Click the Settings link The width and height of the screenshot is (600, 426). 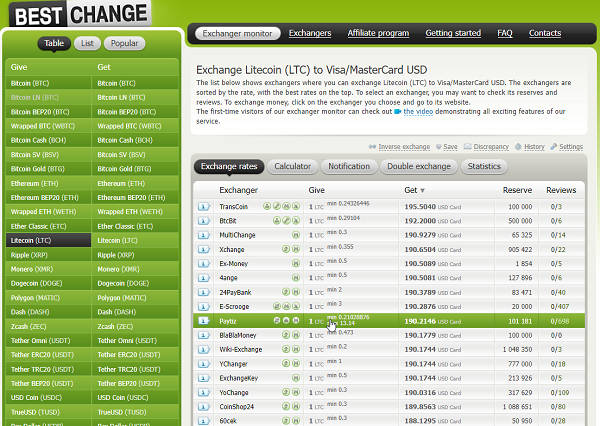(x=571, y=147)
